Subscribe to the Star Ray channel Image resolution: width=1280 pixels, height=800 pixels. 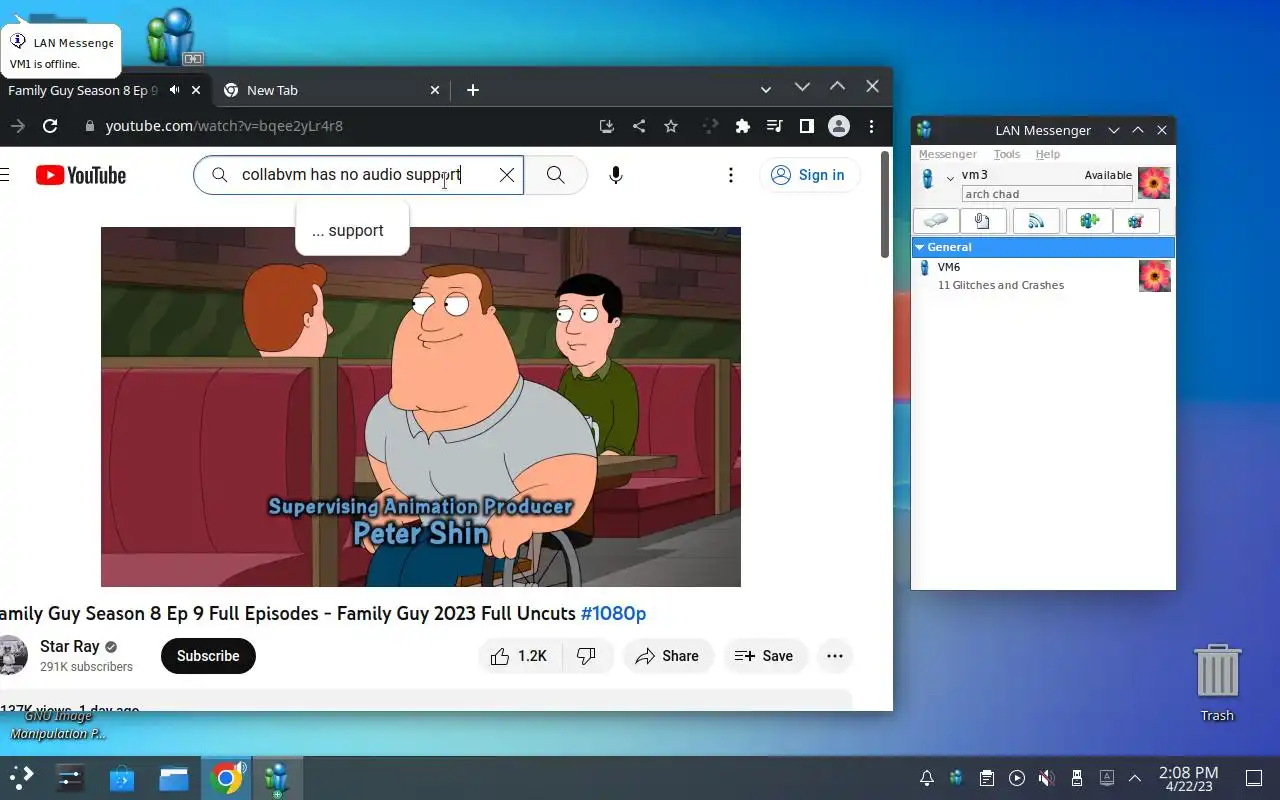208,656
